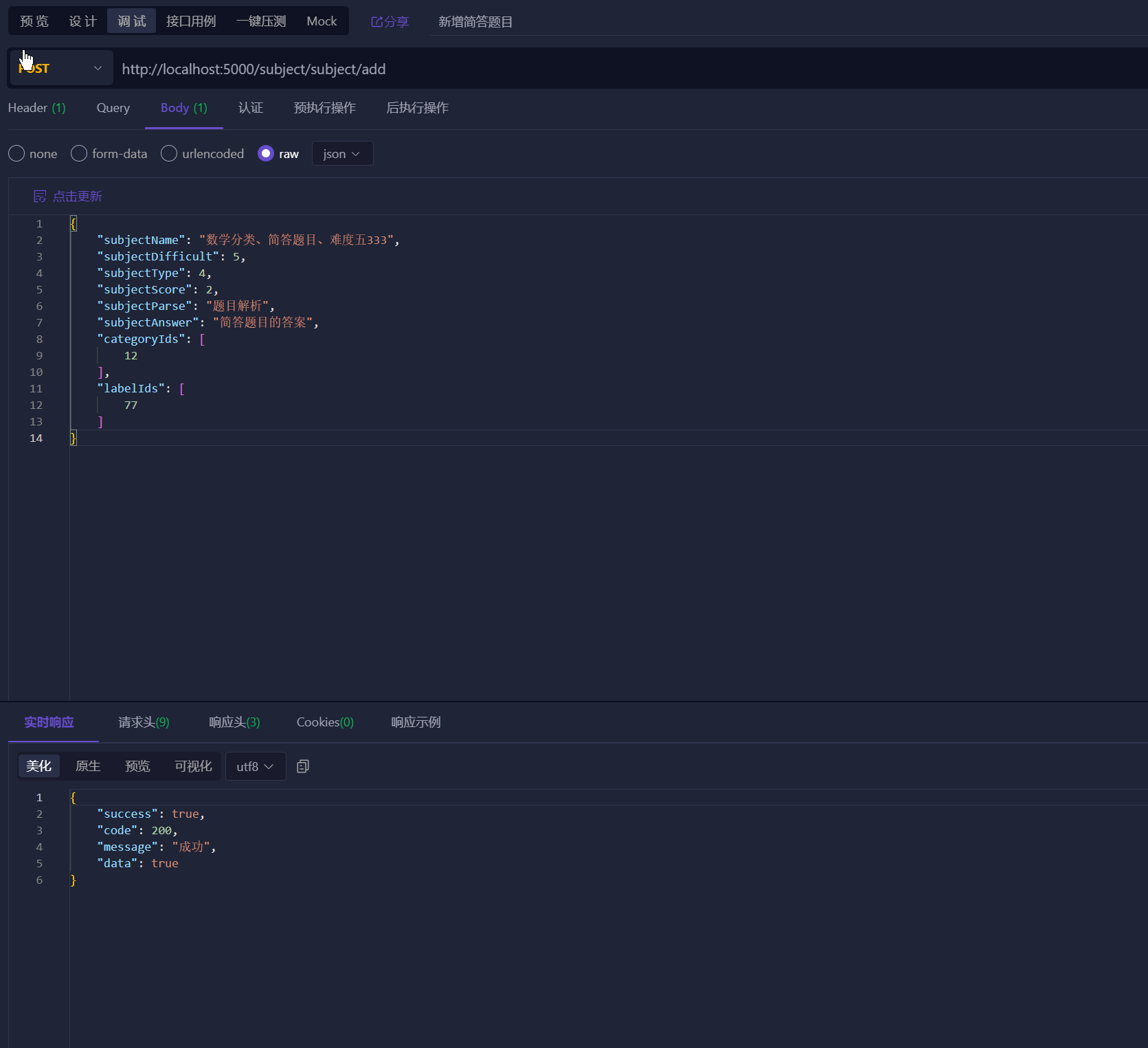
Task: Click the "subjectScore": 2 line
Action: coord(157,289)
